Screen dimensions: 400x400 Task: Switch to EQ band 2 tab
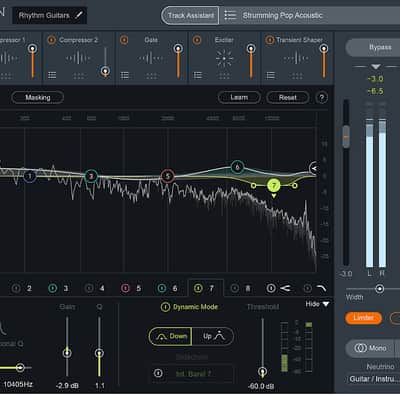(x=22, y=288)
